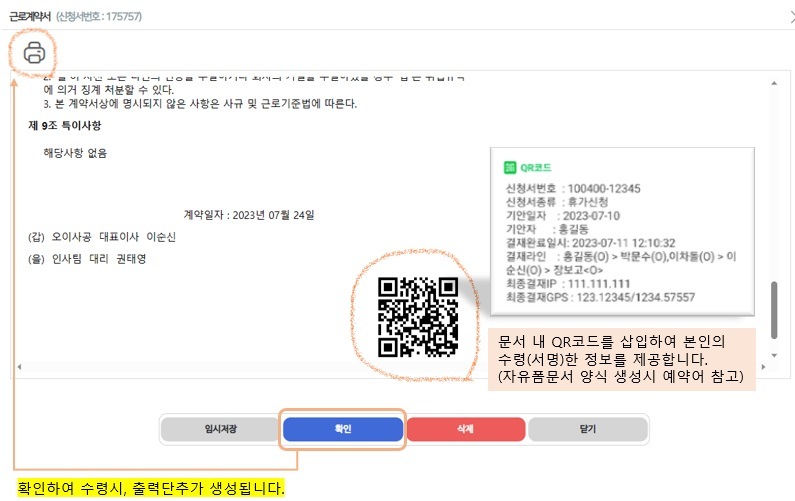795x501 pixels.
Task: Click the 임시저장 button
Action: coord(221,429)
